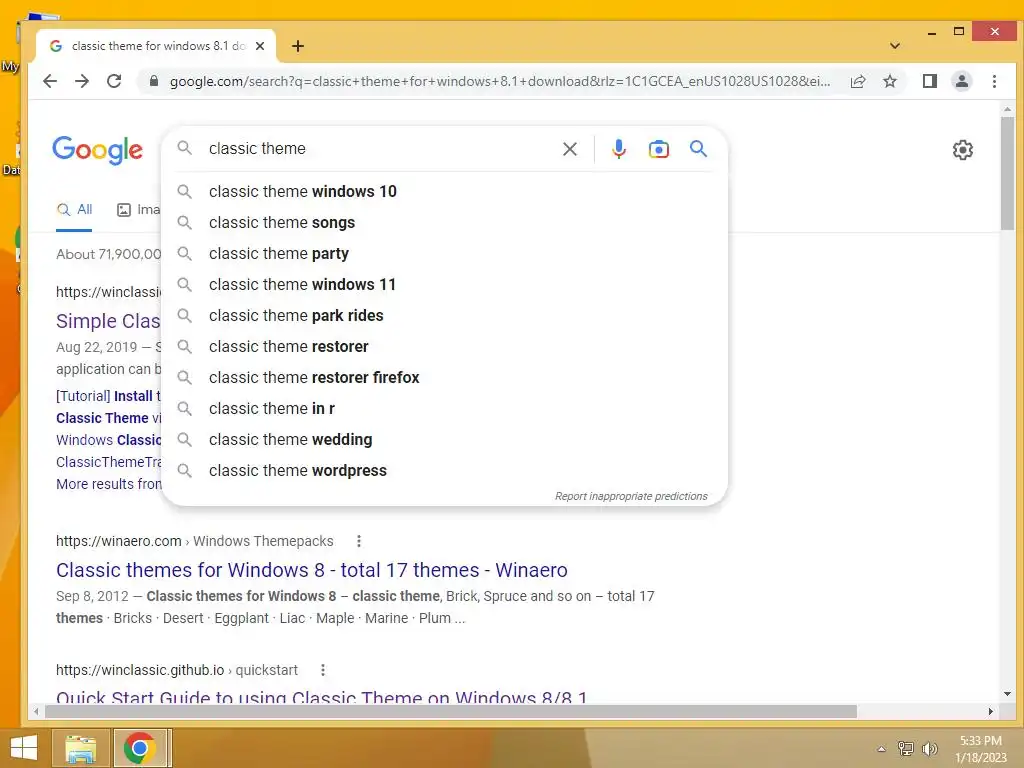Open Quick Start Guide Classic Theme result
The width and height of the screenshot is (1024, 768).
(321, 696)
